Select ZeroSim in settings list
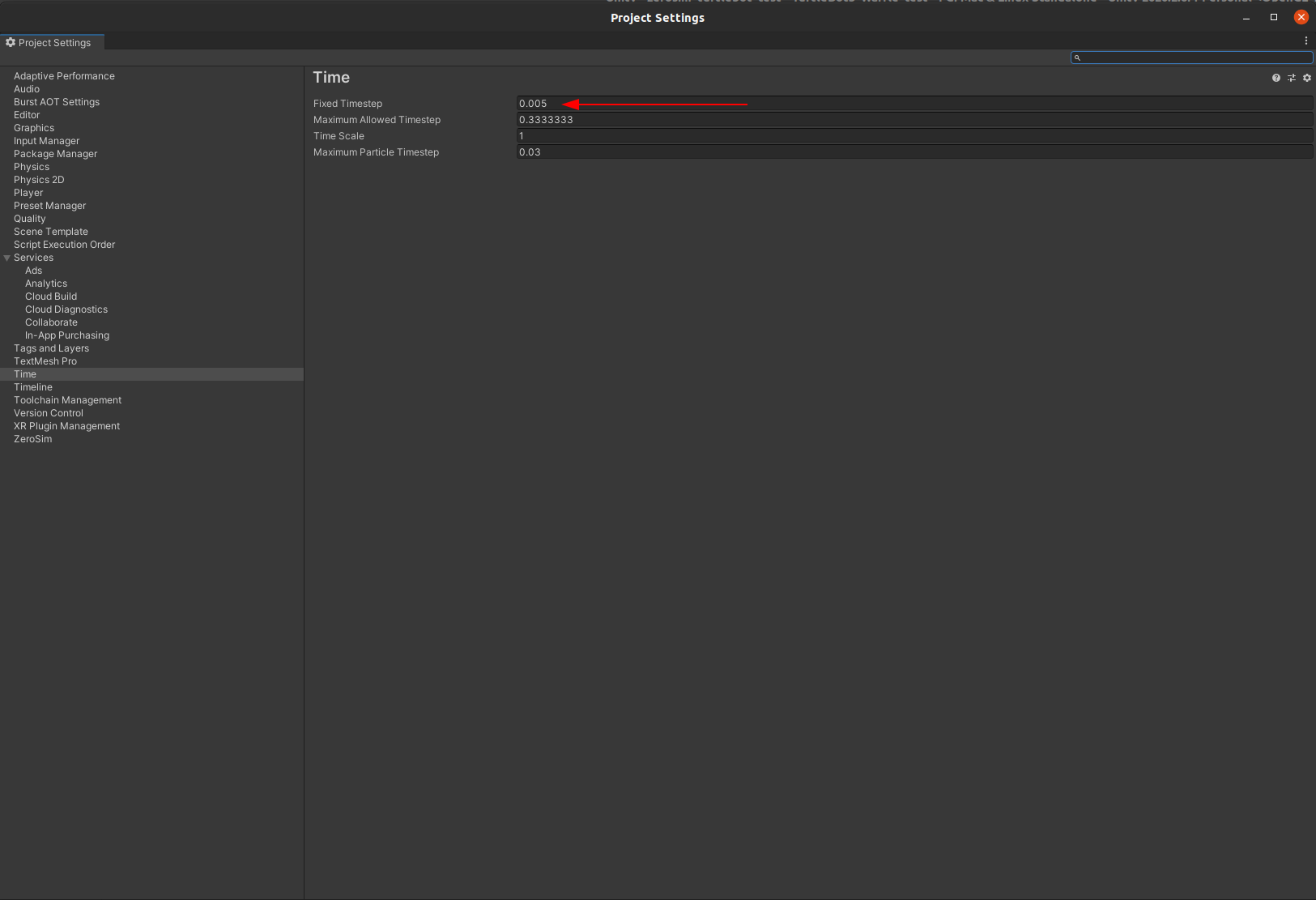1316x900 pixels. [x=32, y=439]
